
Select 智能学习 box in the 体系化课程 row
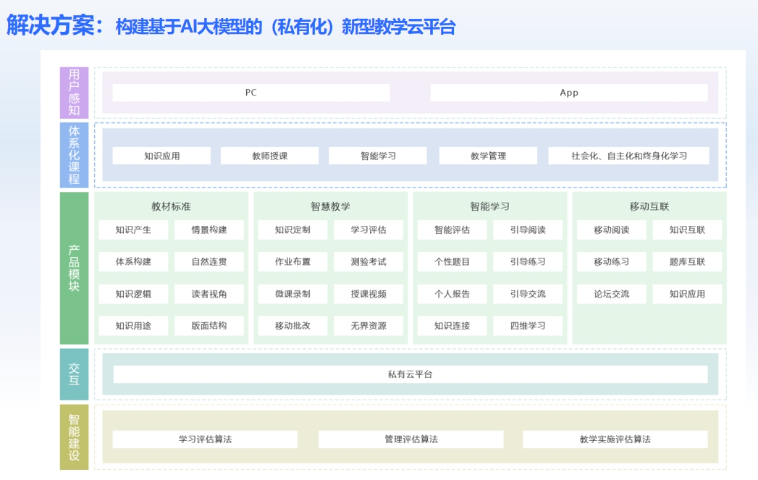[378, 156]
